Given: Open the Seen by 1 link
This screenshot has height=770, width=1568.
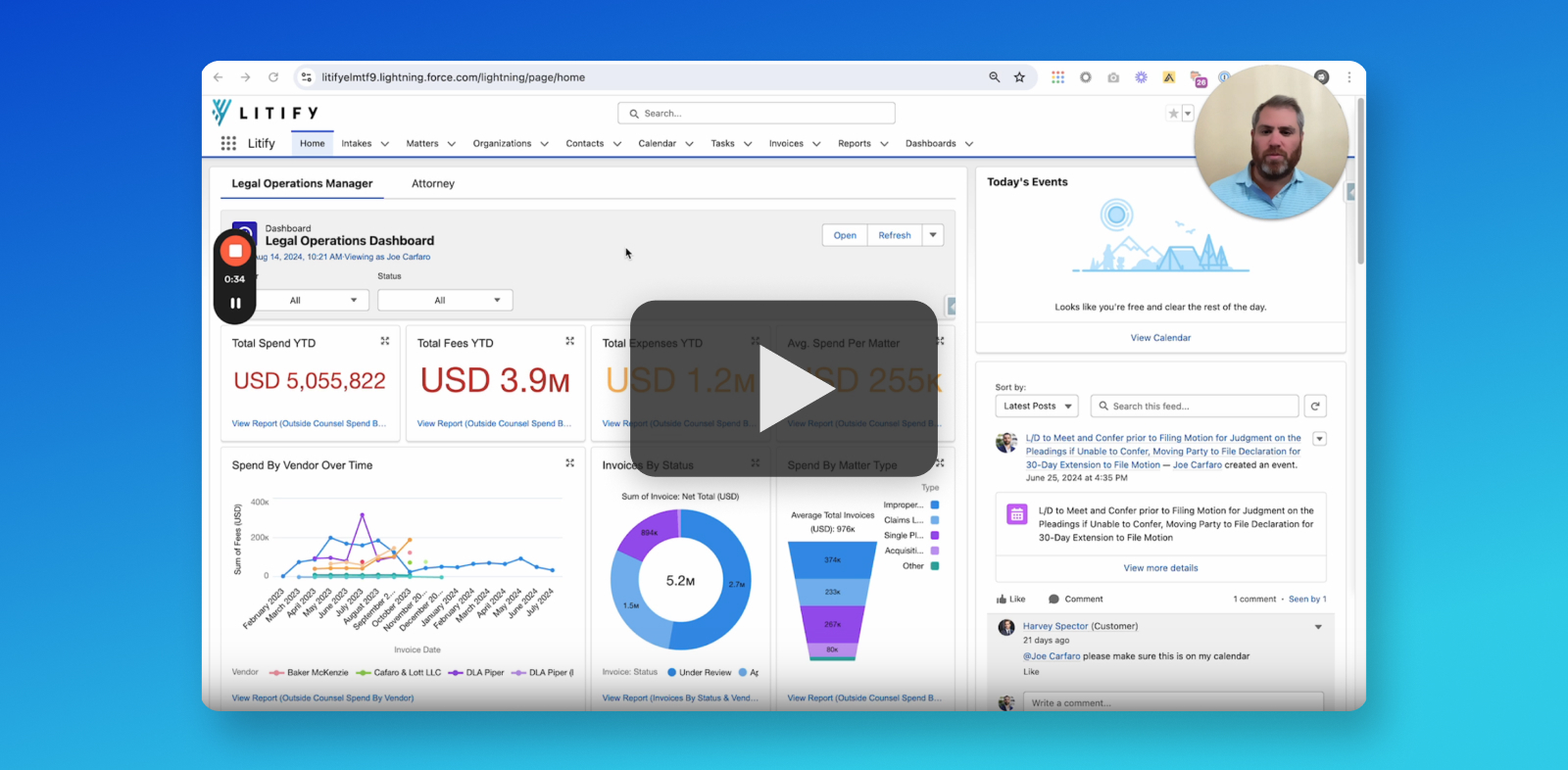Looking at the screenshot, I should (1307, 599).
